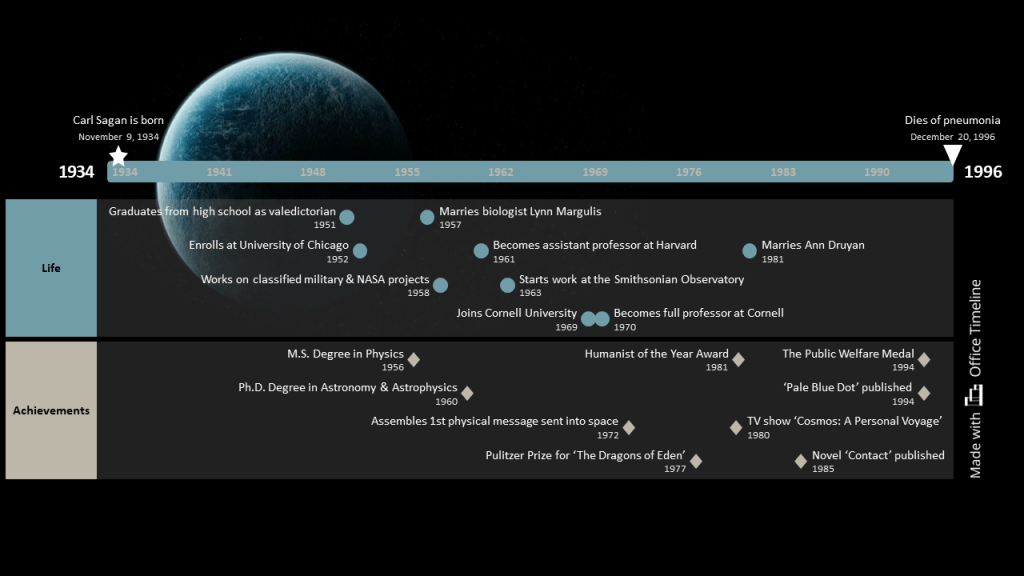Click the diamond for 'TV show Cosmos: A Personal Voyage'

point(736,427)
